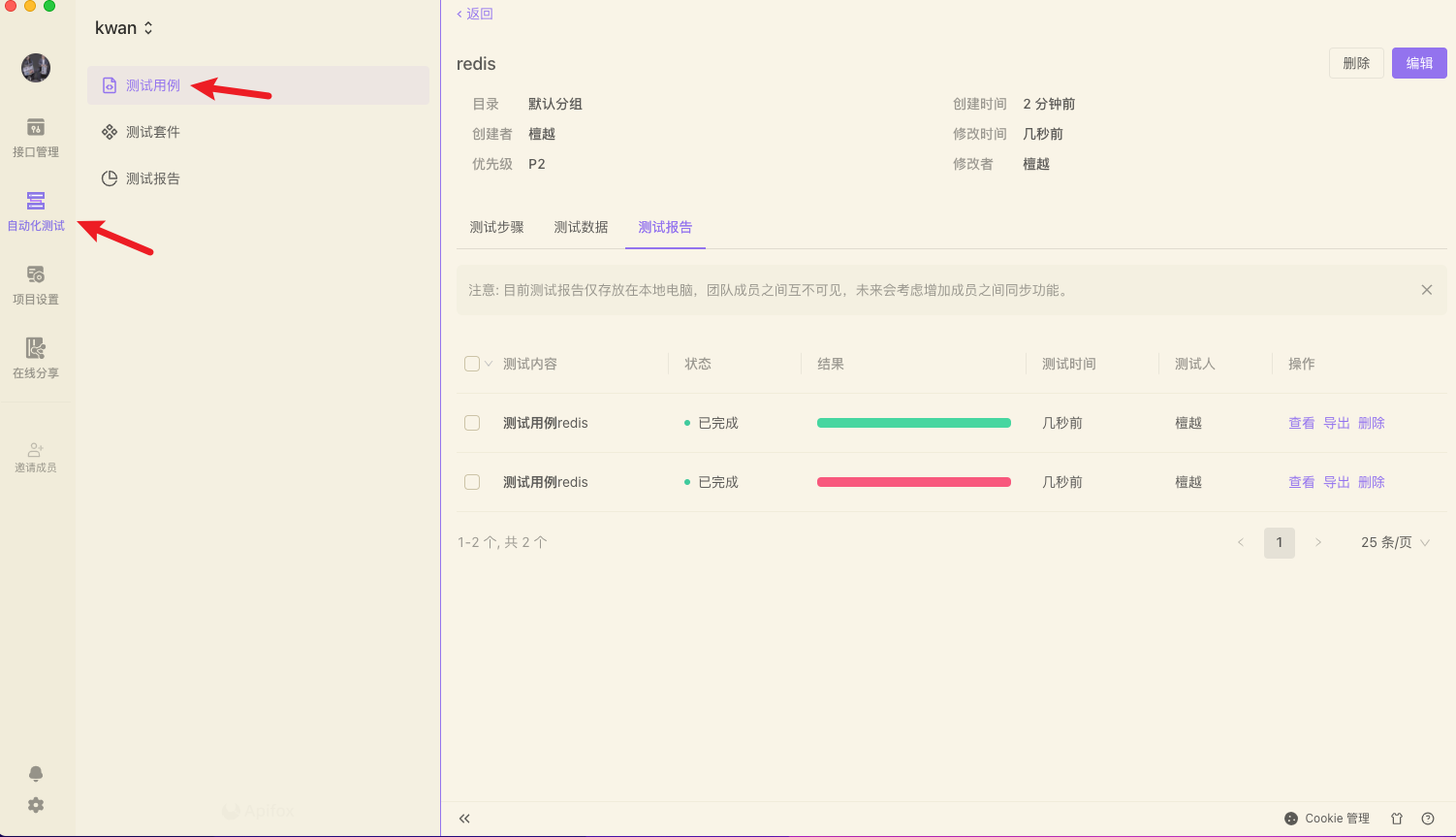Click 查看 in the green-result row
The width and height of the screenshot is (1456, 837).
click(1301, 423)
